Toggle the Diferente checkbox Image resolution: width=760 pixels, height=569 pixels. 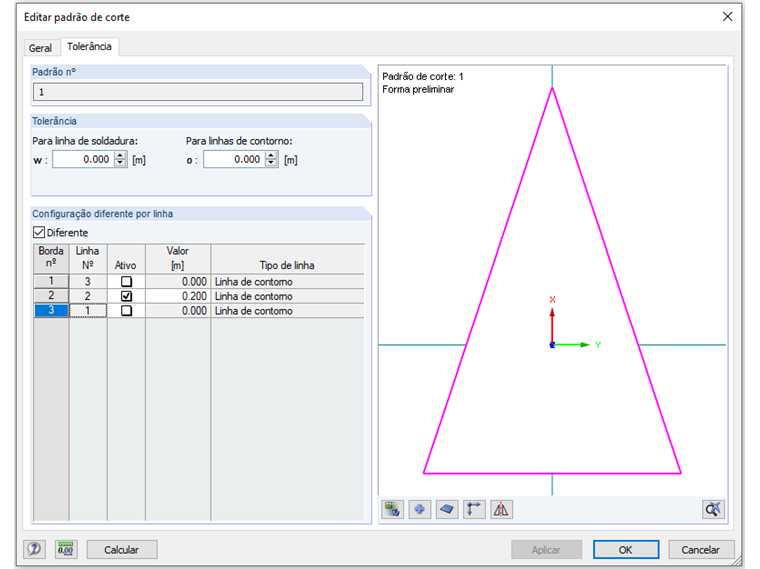click(39, 232)
